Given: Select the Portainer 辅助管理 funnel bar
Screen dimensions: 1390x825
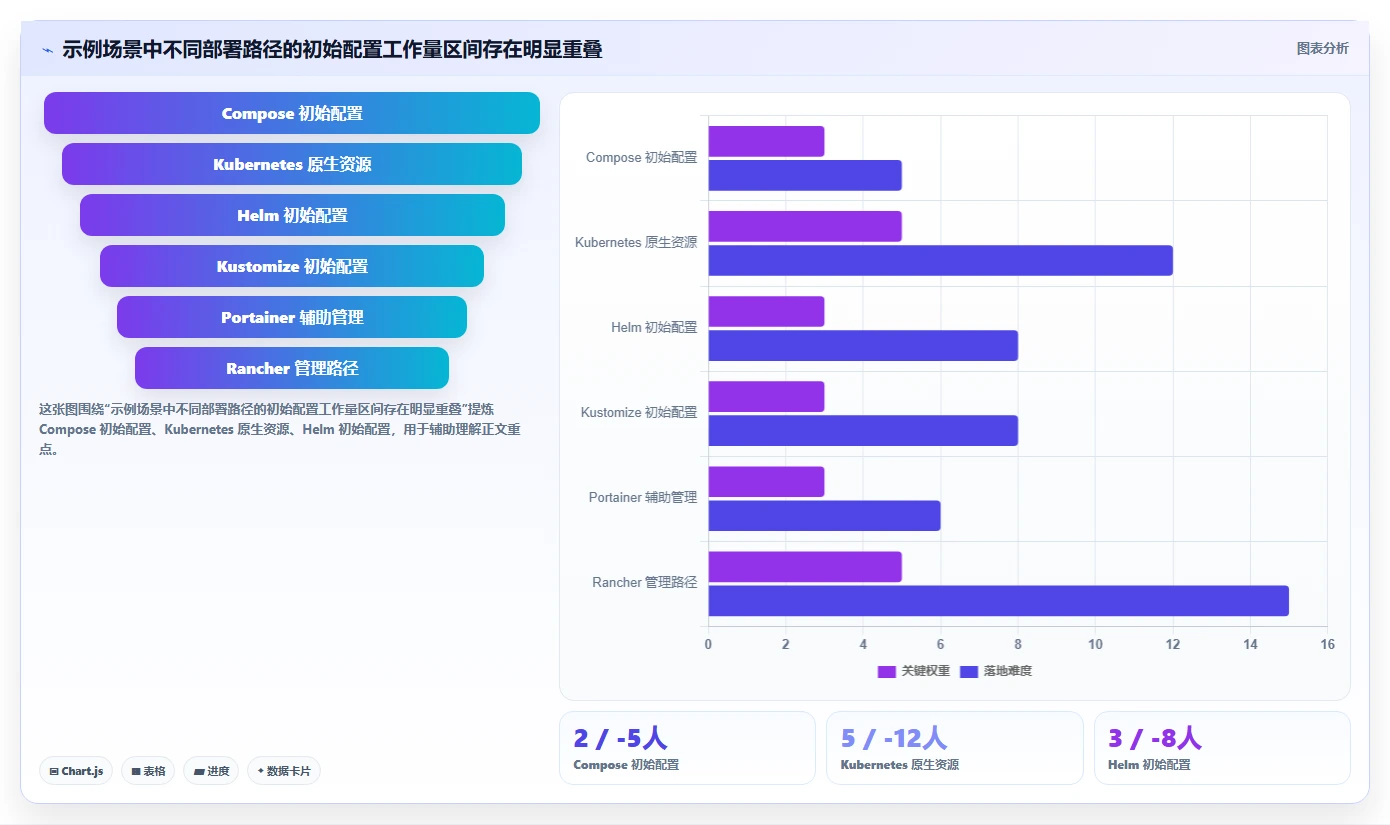Looking at the screenshot, I should 292,317.
